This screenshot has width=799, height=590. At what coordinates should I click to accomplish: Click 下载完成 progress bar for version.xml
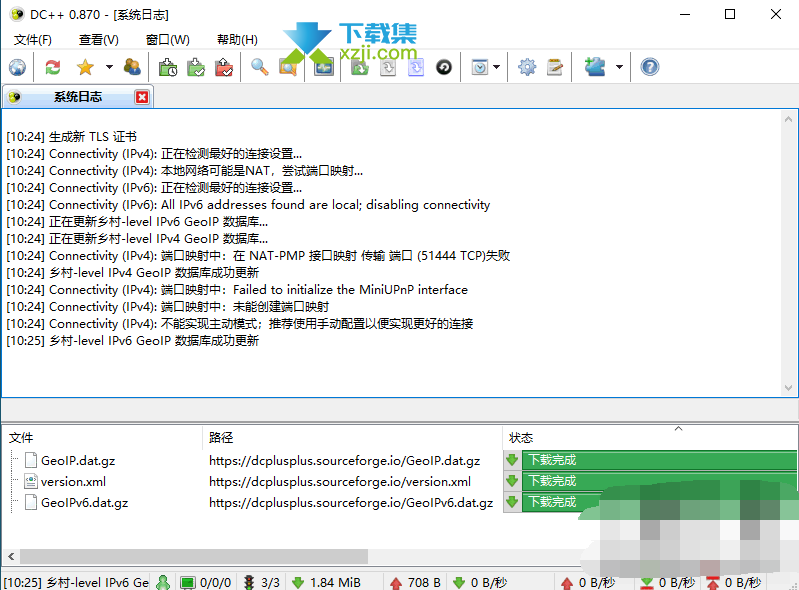pos(659,481)
